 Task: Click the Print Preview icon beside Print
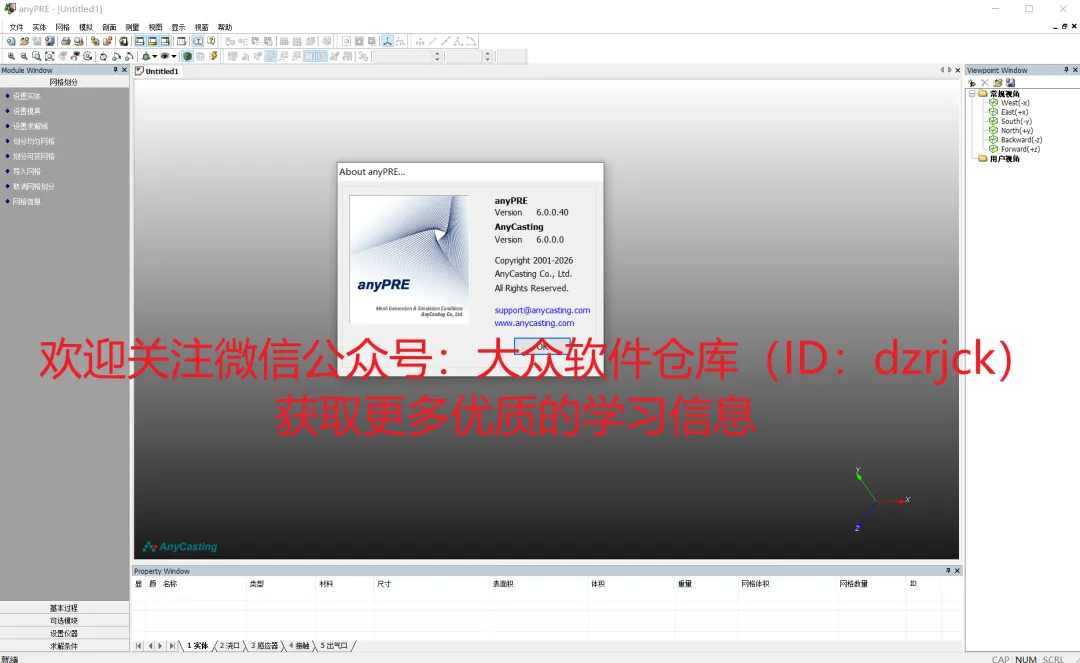[x=79, y=41]
